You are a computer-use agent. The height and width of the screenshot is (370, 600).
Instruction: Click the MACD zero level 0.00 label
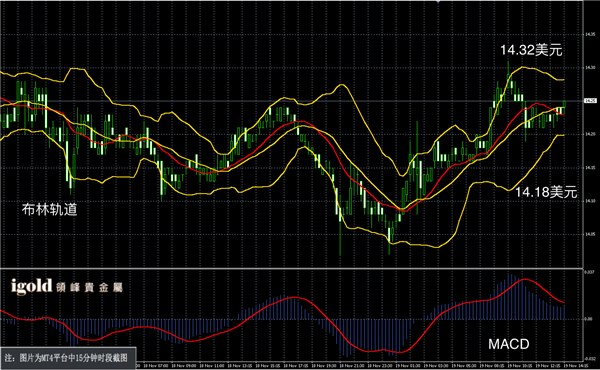(589, 319)
